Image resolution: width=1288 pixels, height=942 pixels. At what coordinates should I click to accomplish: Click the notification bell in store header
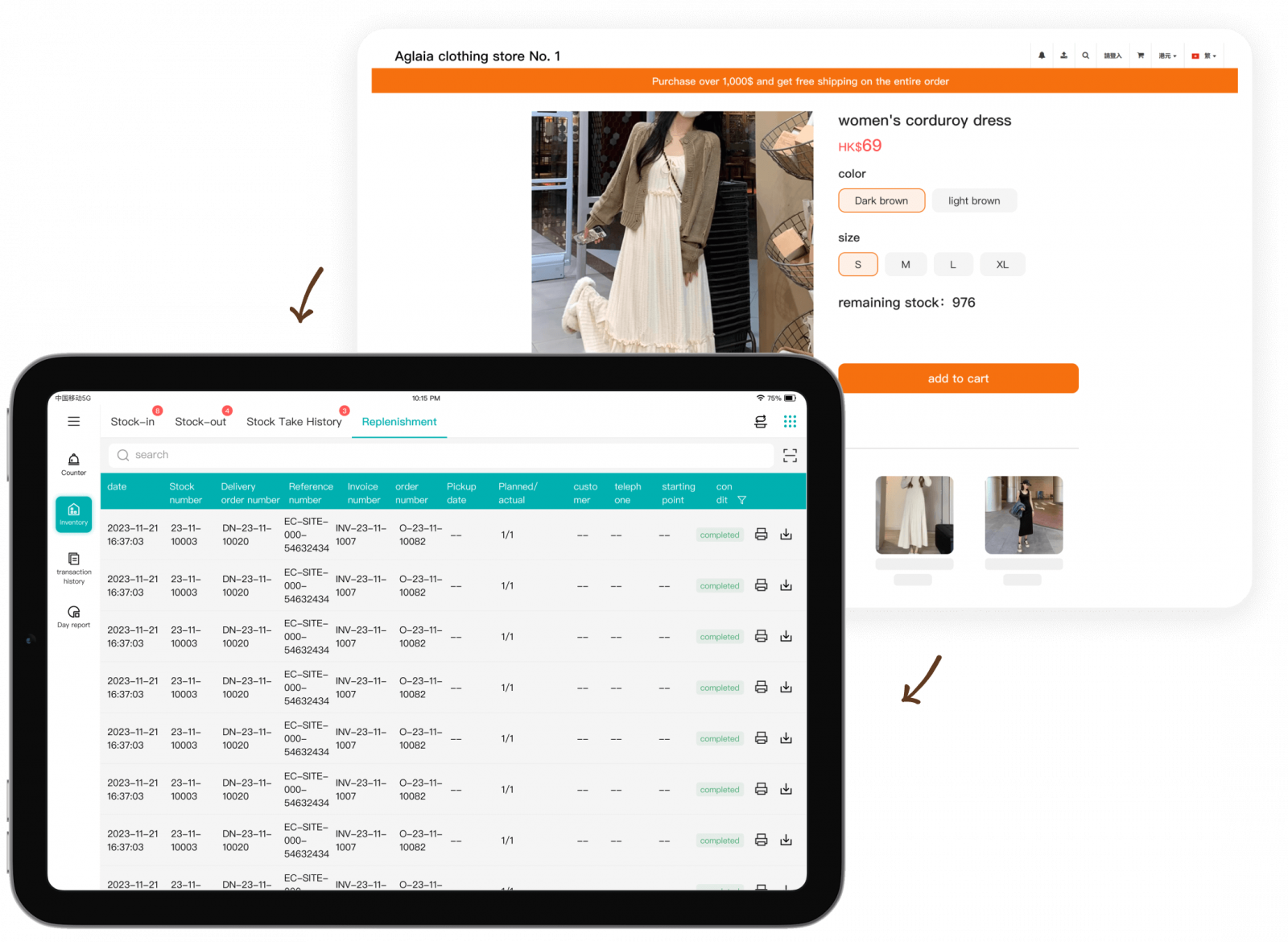click(1042, 56)
